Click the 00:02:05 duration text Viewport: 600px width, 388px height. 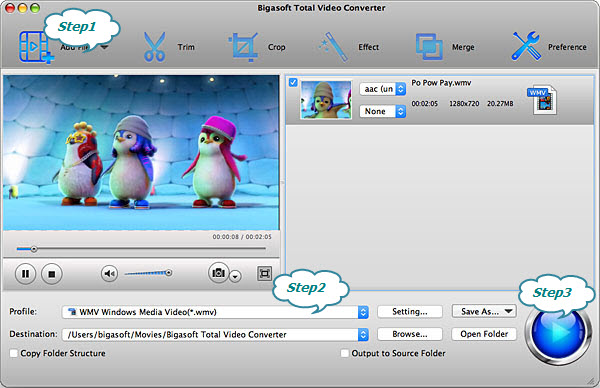click(x=424, y=103)
